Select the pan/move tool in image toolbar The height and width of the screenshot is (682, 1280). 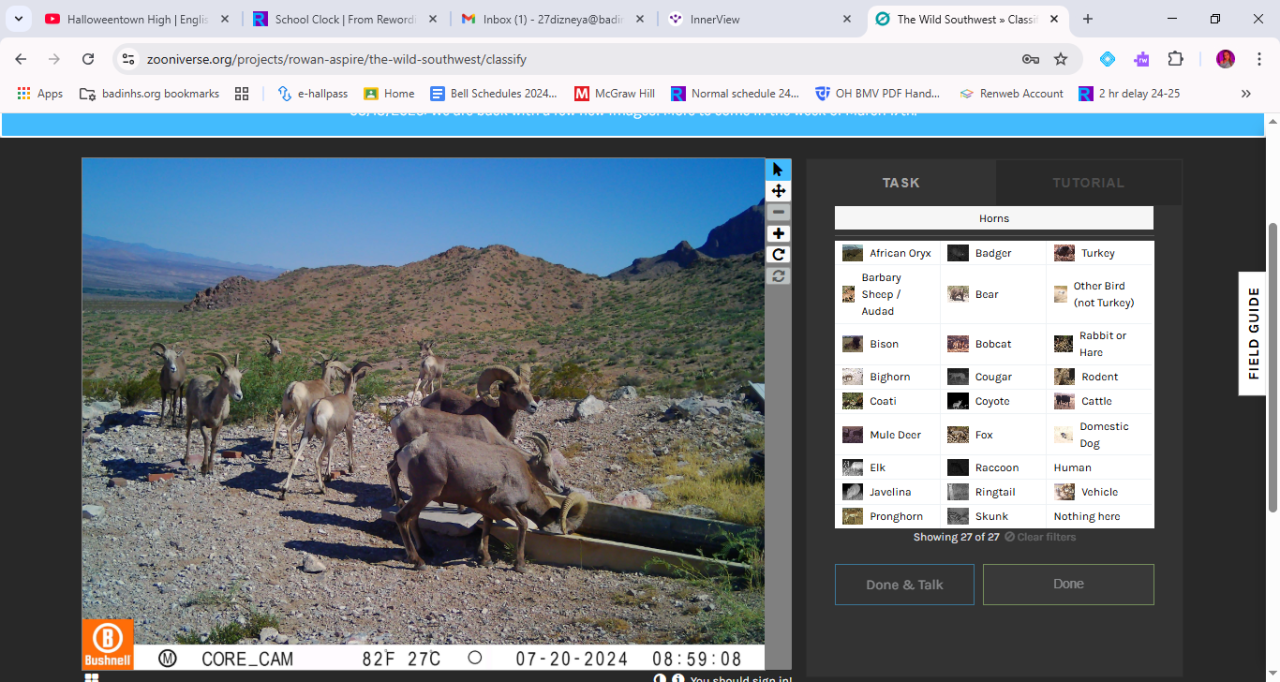pos(778,191)
